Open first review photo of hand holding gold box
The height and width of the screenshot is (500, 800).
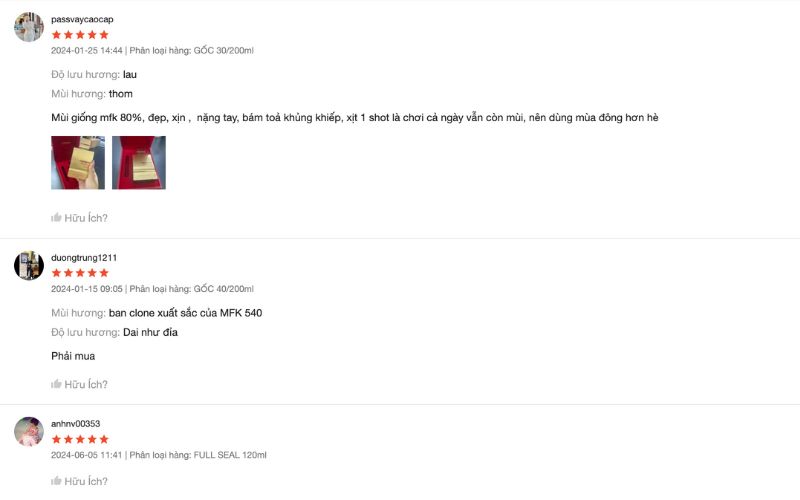pos(78,163)
